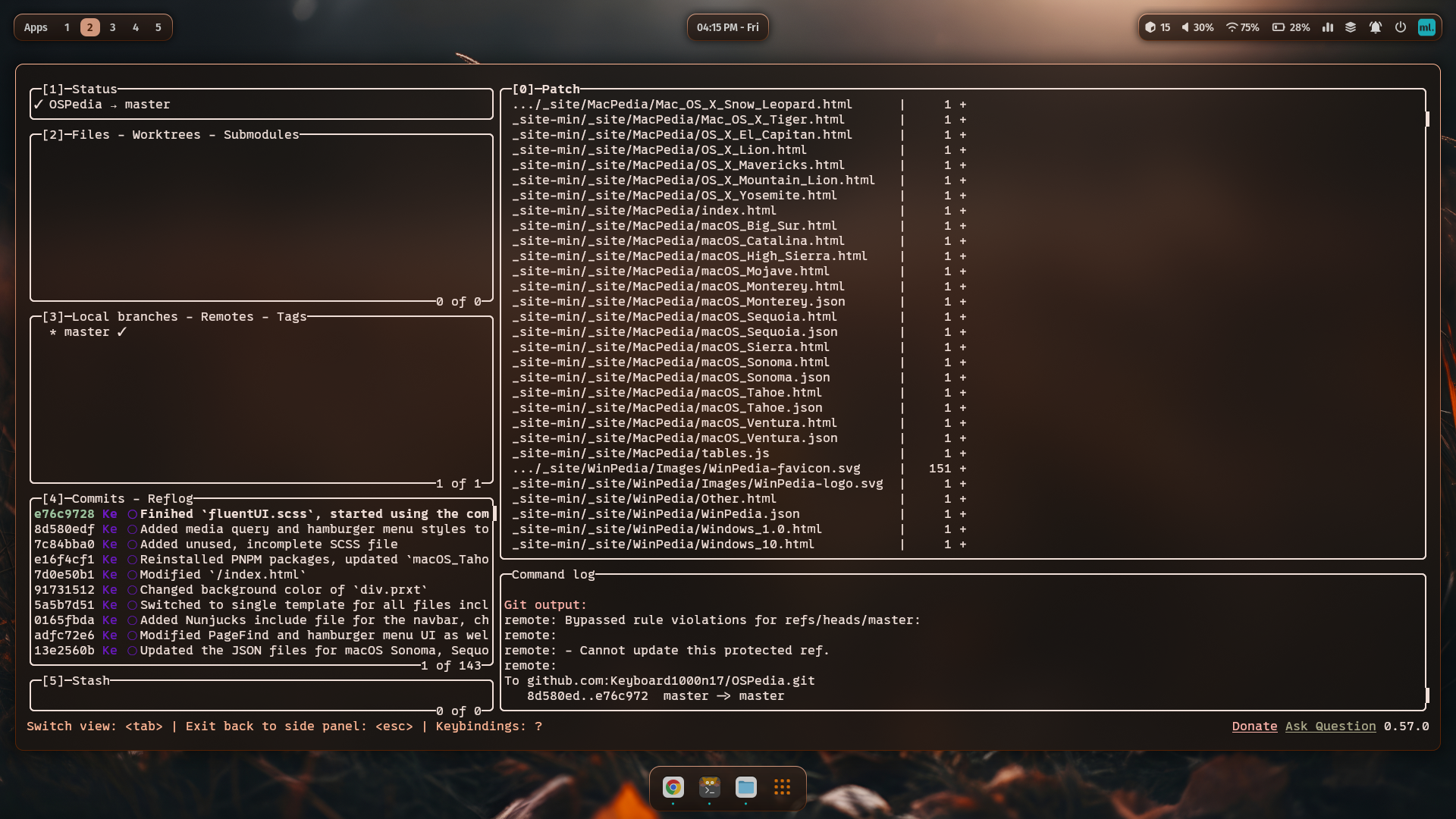Switch to workspace 3 in top bar

tap(112, 27)
